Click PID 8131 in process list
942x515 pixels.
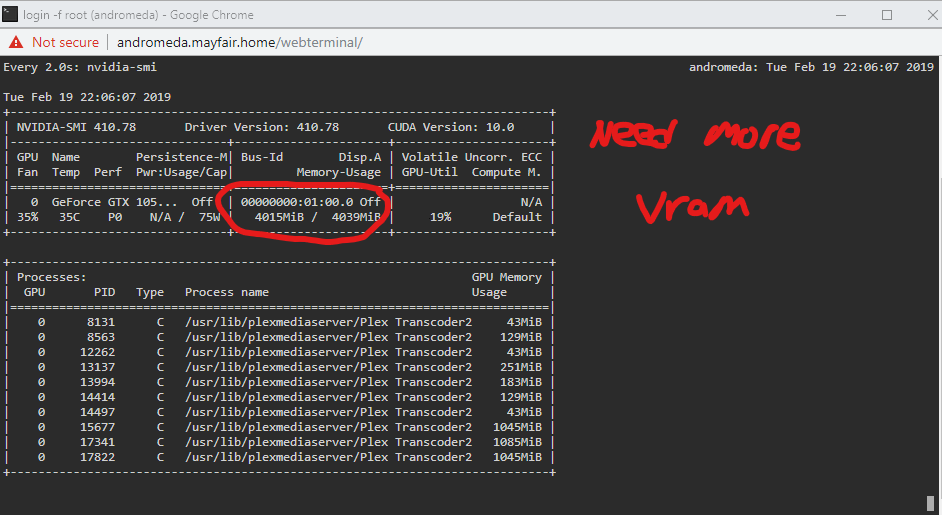point(100,322)
